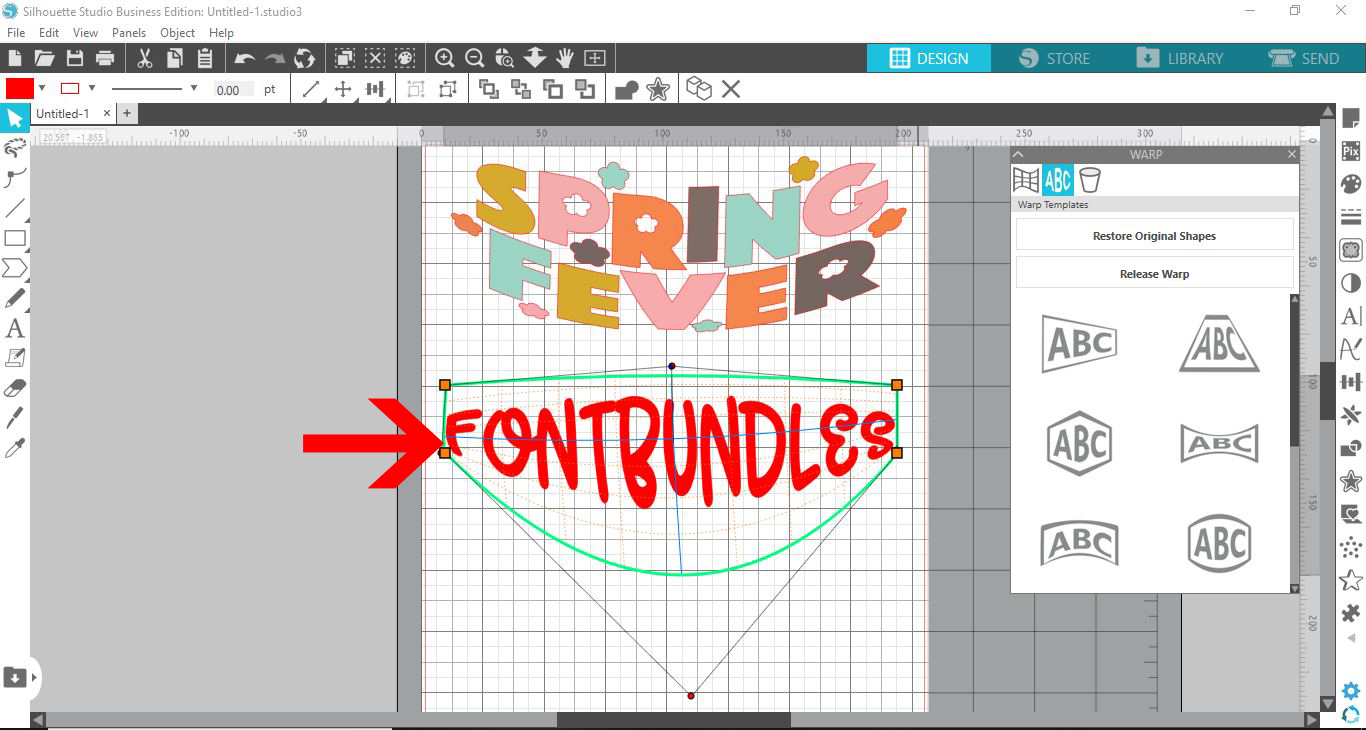Switch to the LIBRARY tab
The height and width of the screenshot is (730, 1366).
(1179, 58)
